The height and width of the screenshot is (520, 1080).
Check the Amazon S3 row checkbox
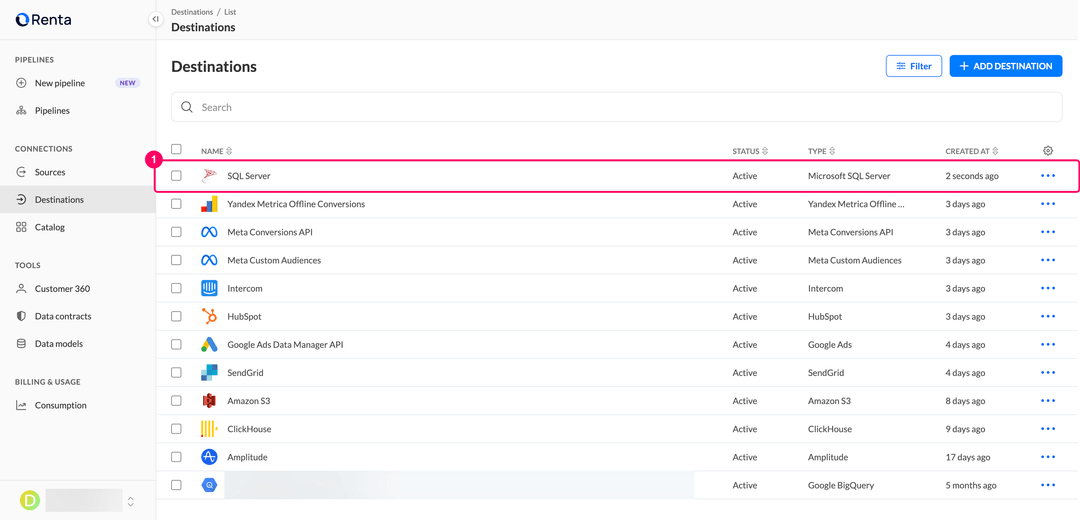point(176,400)
